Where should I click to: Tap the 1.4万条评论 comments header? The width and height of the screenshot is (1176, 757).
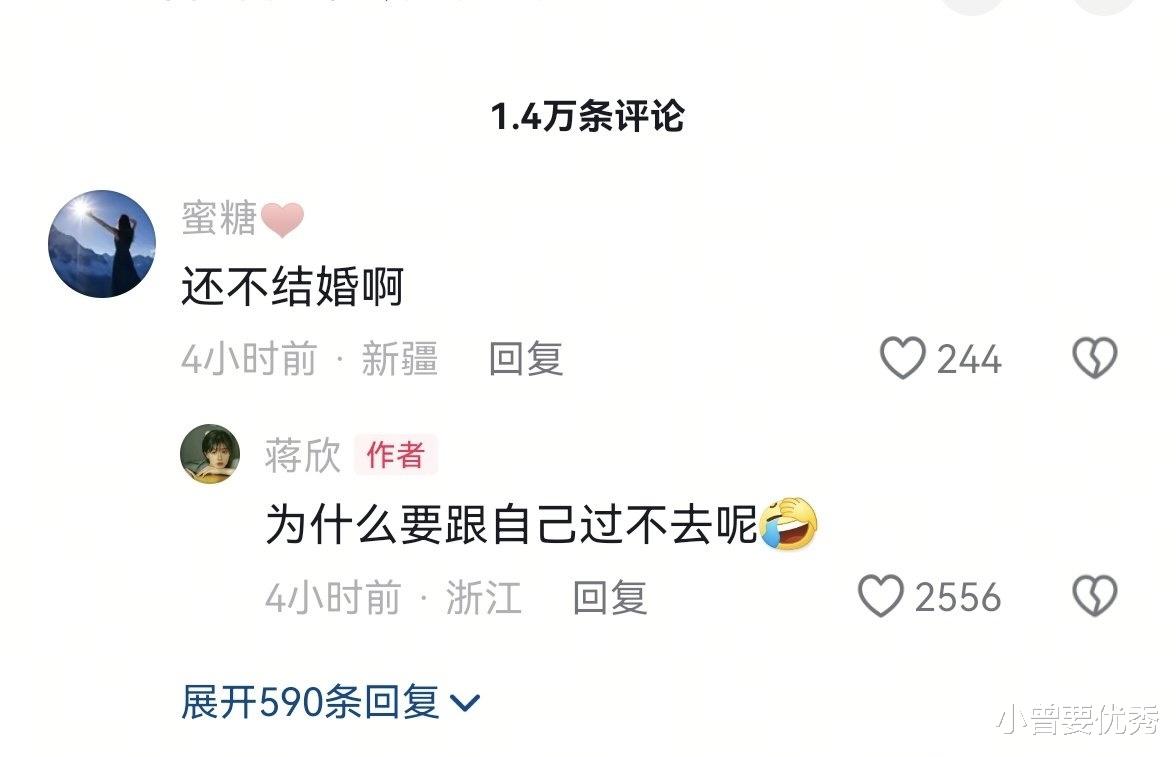[x=587, y=116]
